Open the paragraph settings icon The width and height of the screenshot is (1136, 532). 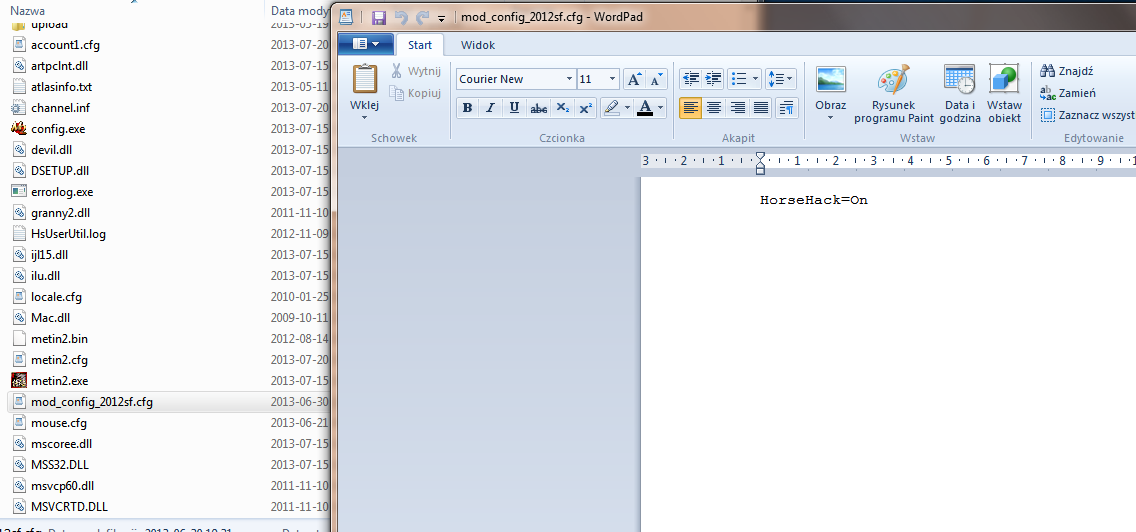[785, 108]
